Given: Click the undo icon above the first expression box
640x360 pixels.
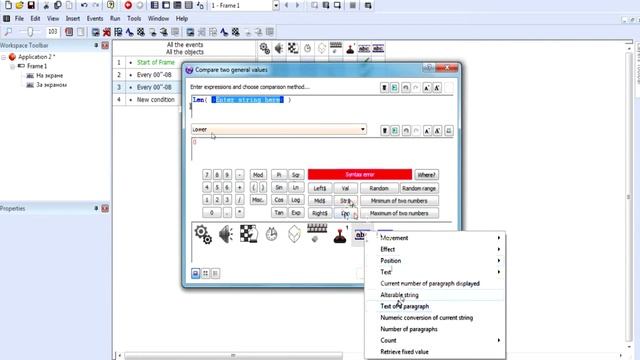Looking at the screenshot, I should pos(405,88).
